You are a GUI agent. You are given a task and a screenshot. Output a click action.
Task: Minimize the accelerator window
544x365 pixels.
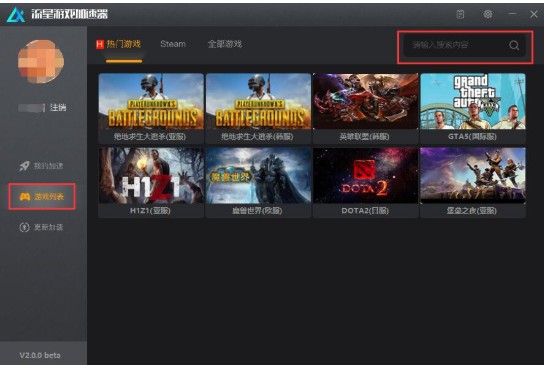coord(512,14)
